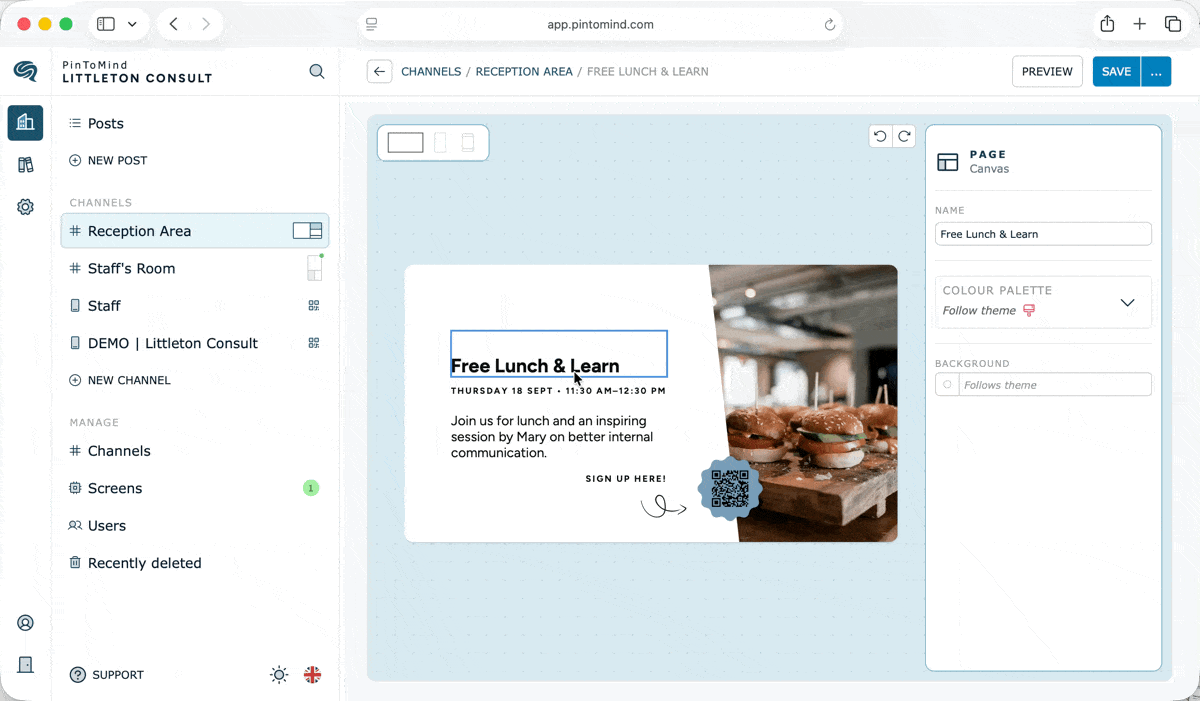Click the undo arrow above canvas
The image size is (1200, 701).
tap(880, 136)
